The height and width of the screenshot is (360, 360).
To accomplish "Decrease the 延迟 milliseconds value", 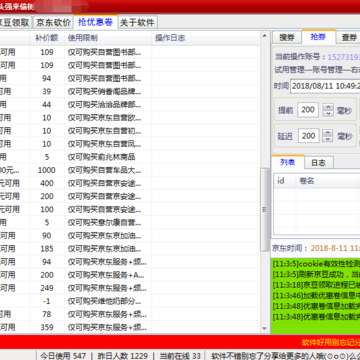I will tap(329, 139).
